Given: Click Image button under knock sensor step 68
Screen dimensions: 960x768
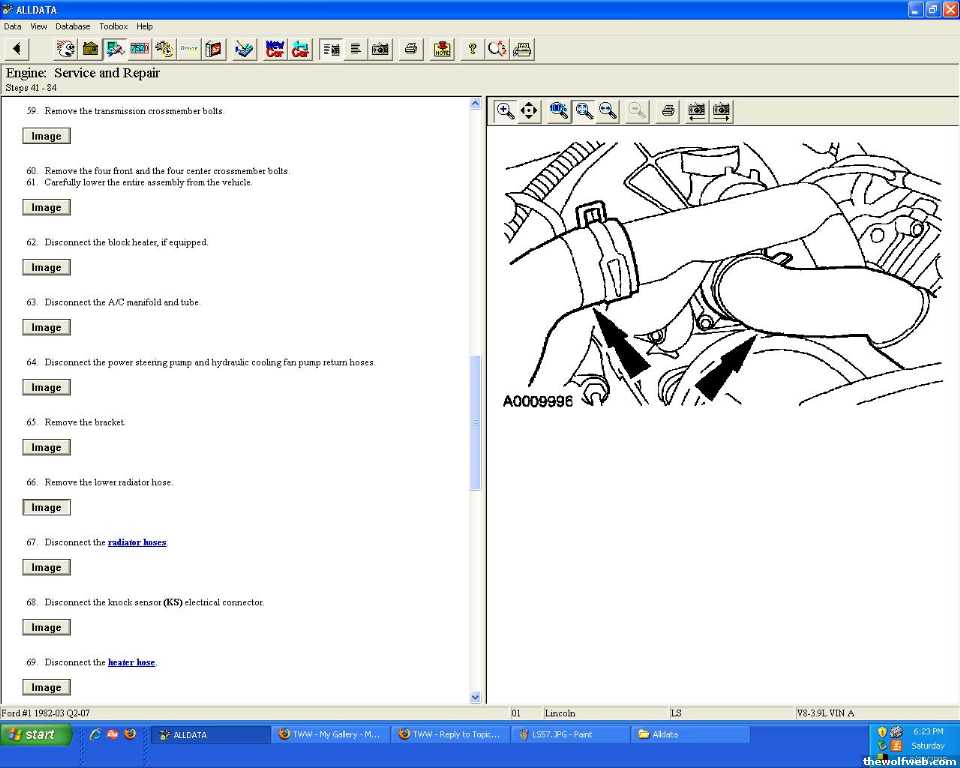Looking at the screenshot, I should pyautogui.click(x=46, y=627).
